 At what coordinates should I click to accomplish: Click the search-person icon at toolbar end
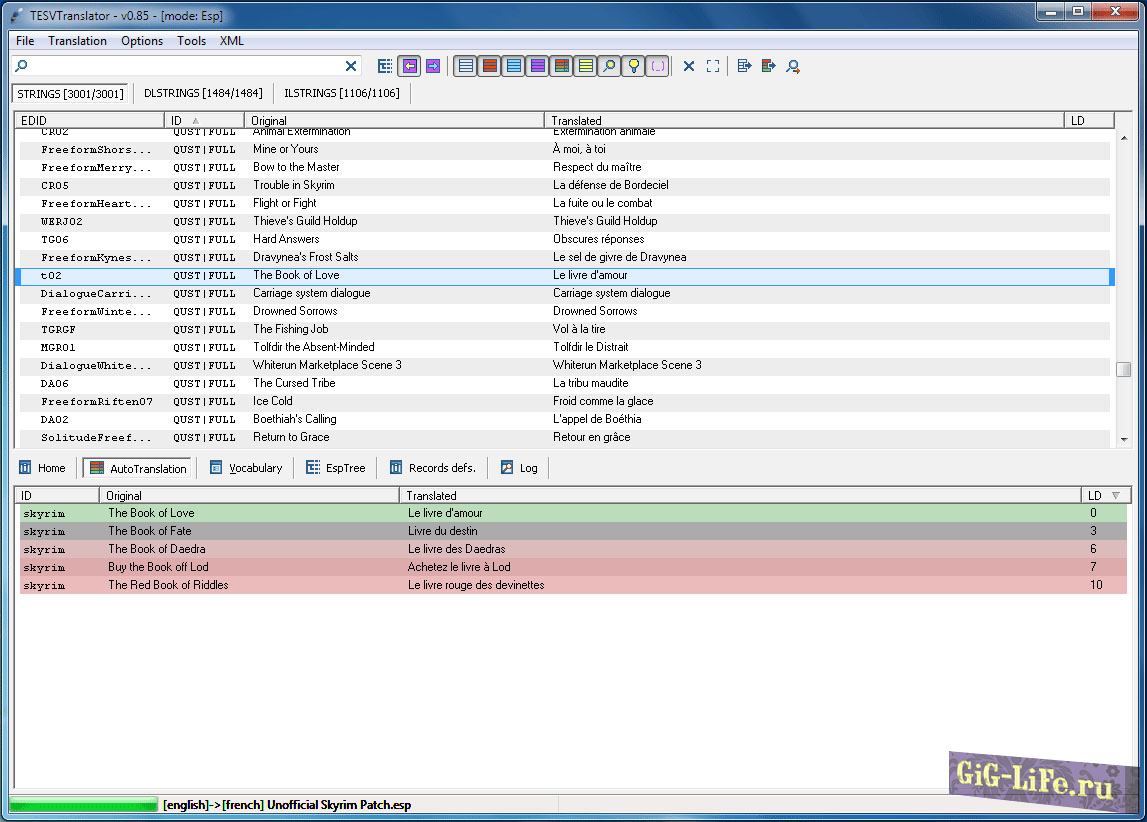[793, 66]
